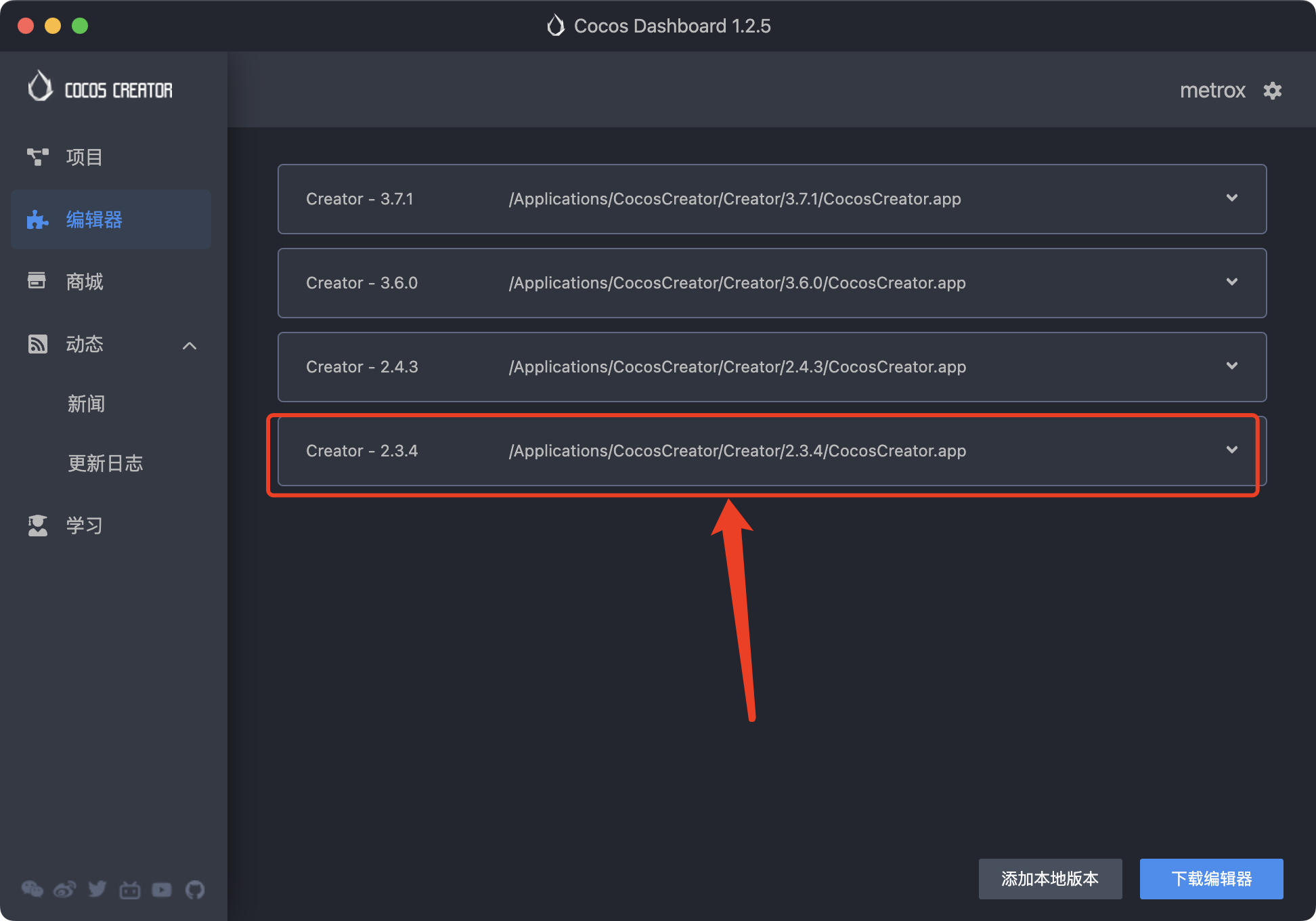The height and width of the screenshot is (921, 1316).
Task: Click the 3.7.1 CocosCreator.app path
Action: point(735,199)
